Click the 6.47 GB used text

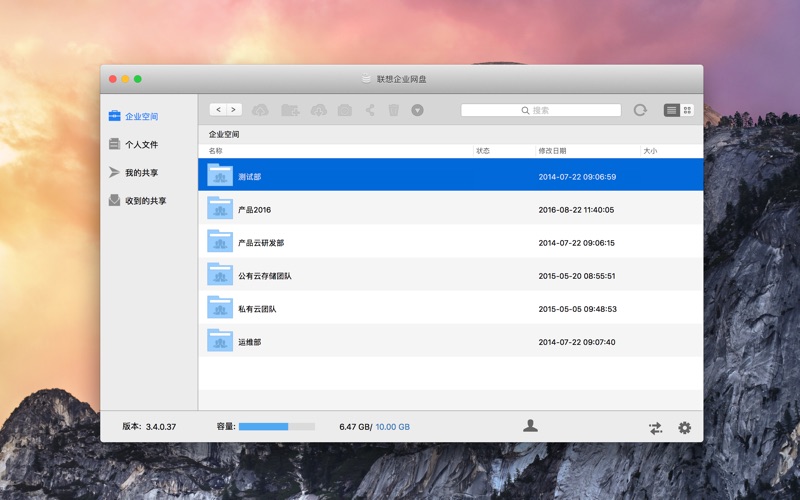[355, 427]
